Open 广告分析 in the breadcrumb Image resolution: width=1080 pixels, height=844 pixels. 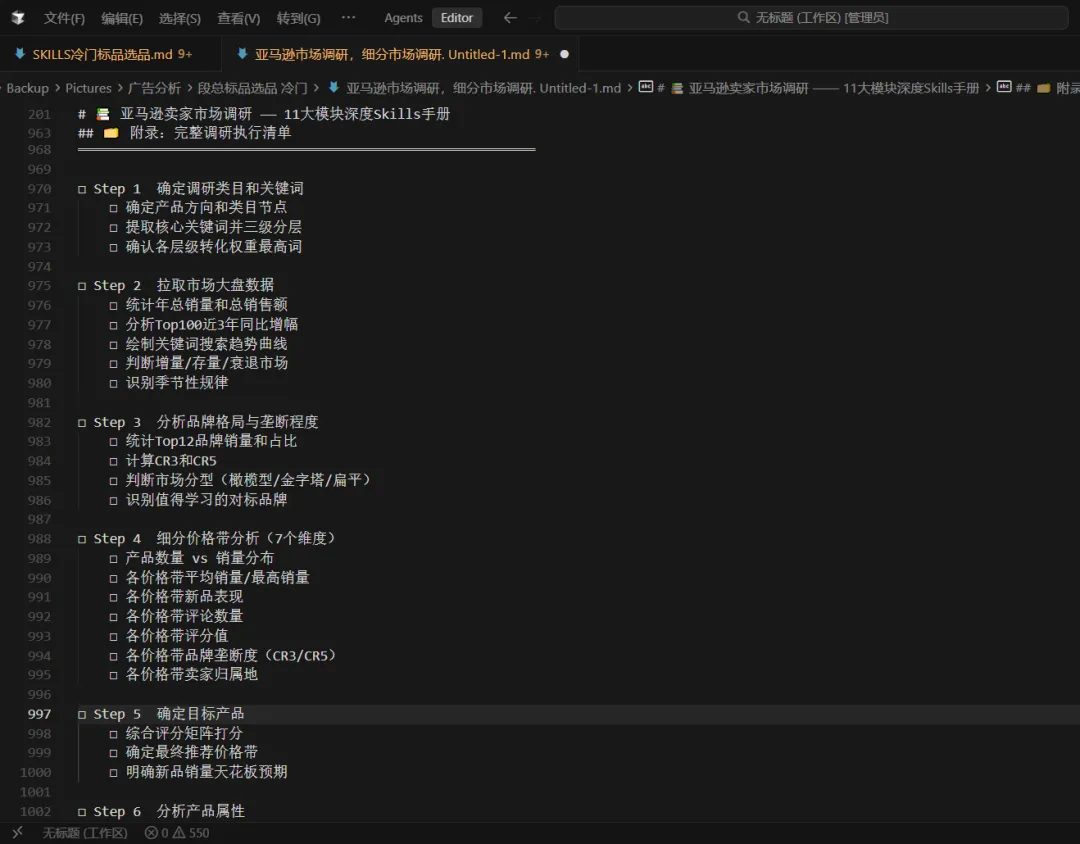(154, 88)
